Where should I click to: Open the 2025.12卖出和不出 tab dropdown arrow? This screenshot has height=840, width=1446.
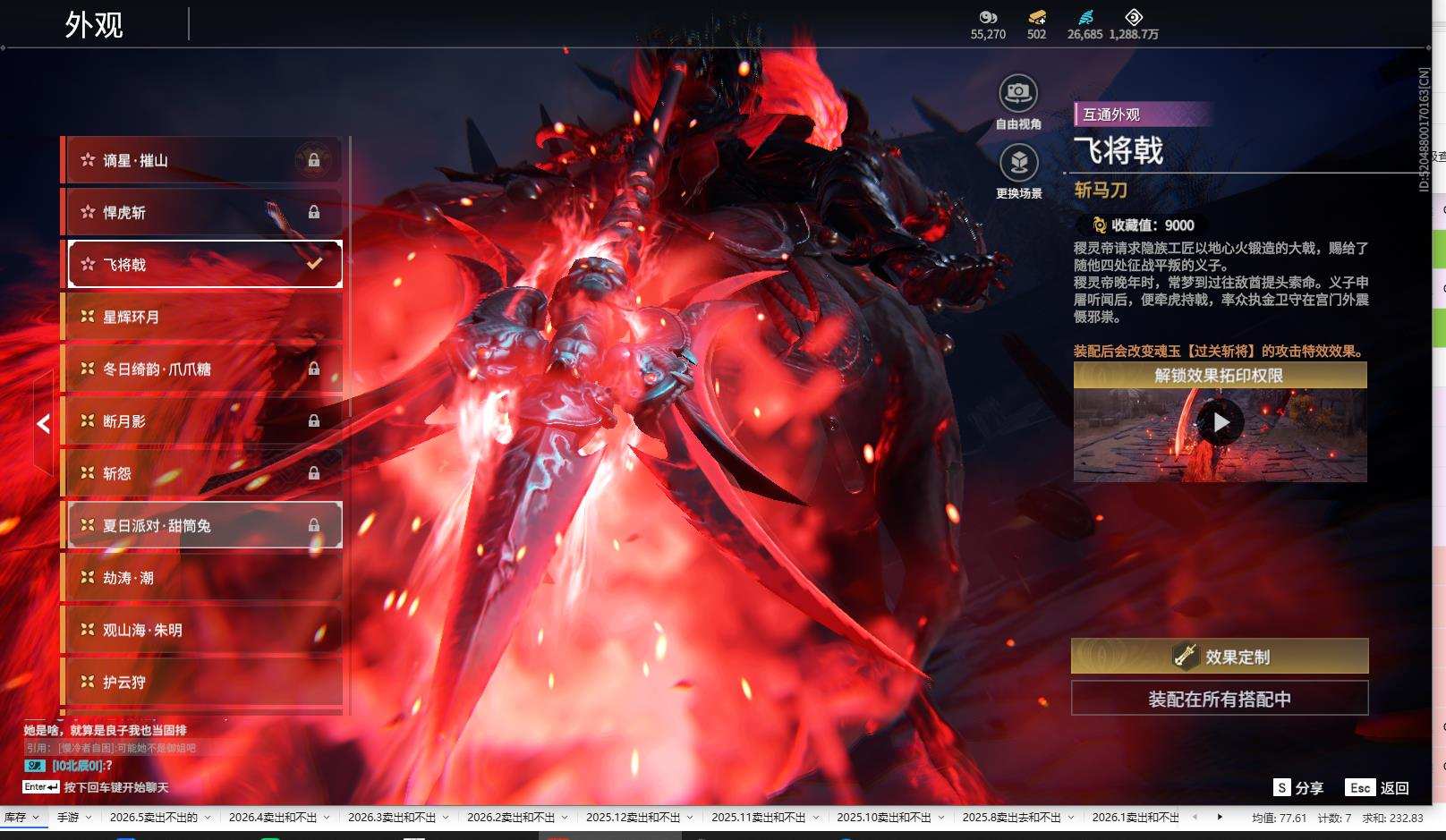(690, 818)
